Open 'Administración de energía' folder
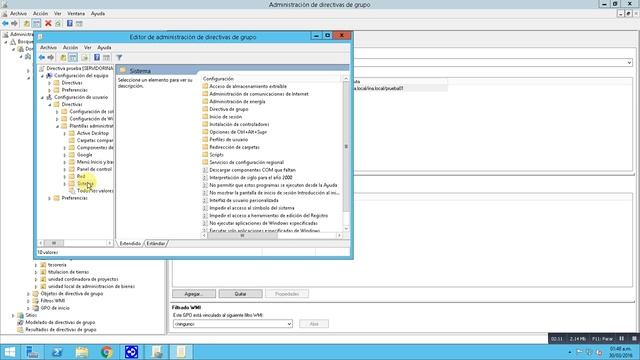 pyautogui.click(x=237, y=102)
